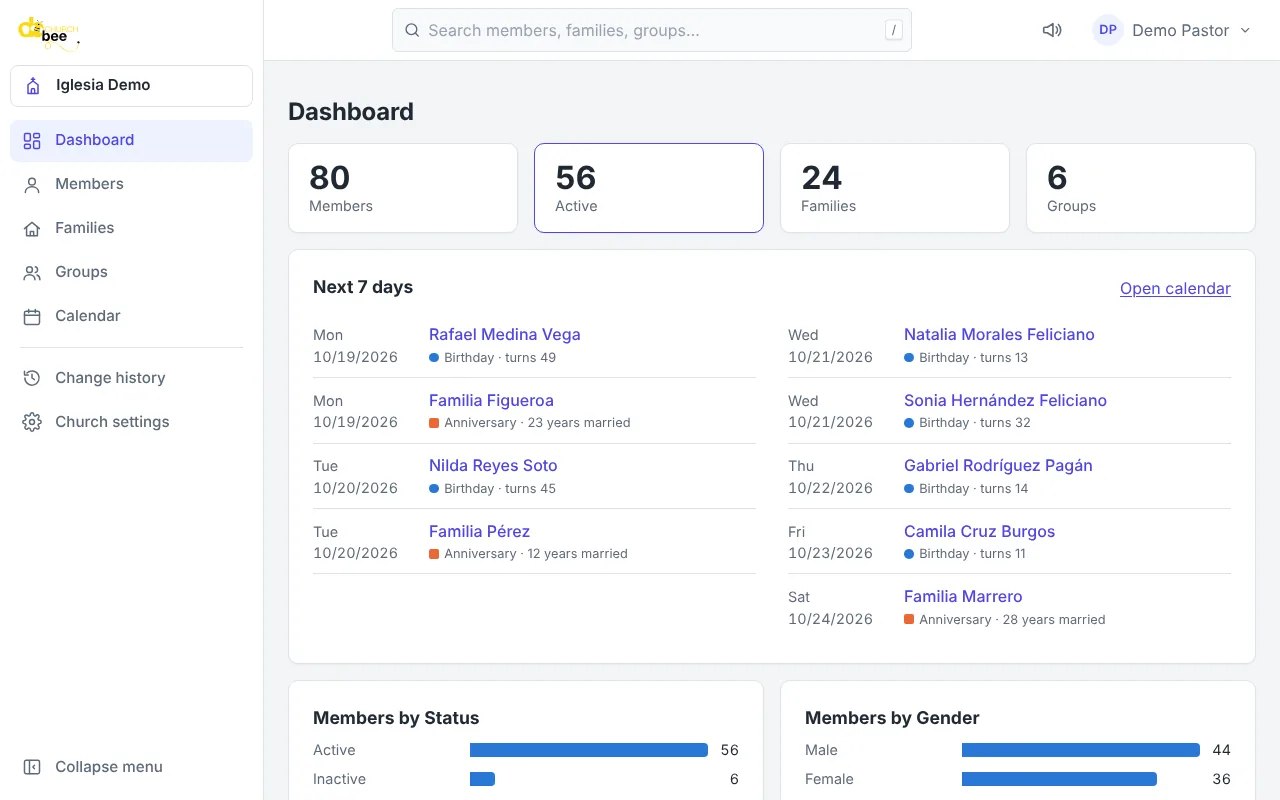
Task: Click the ChurchBee logo
Action: [48, 32]
